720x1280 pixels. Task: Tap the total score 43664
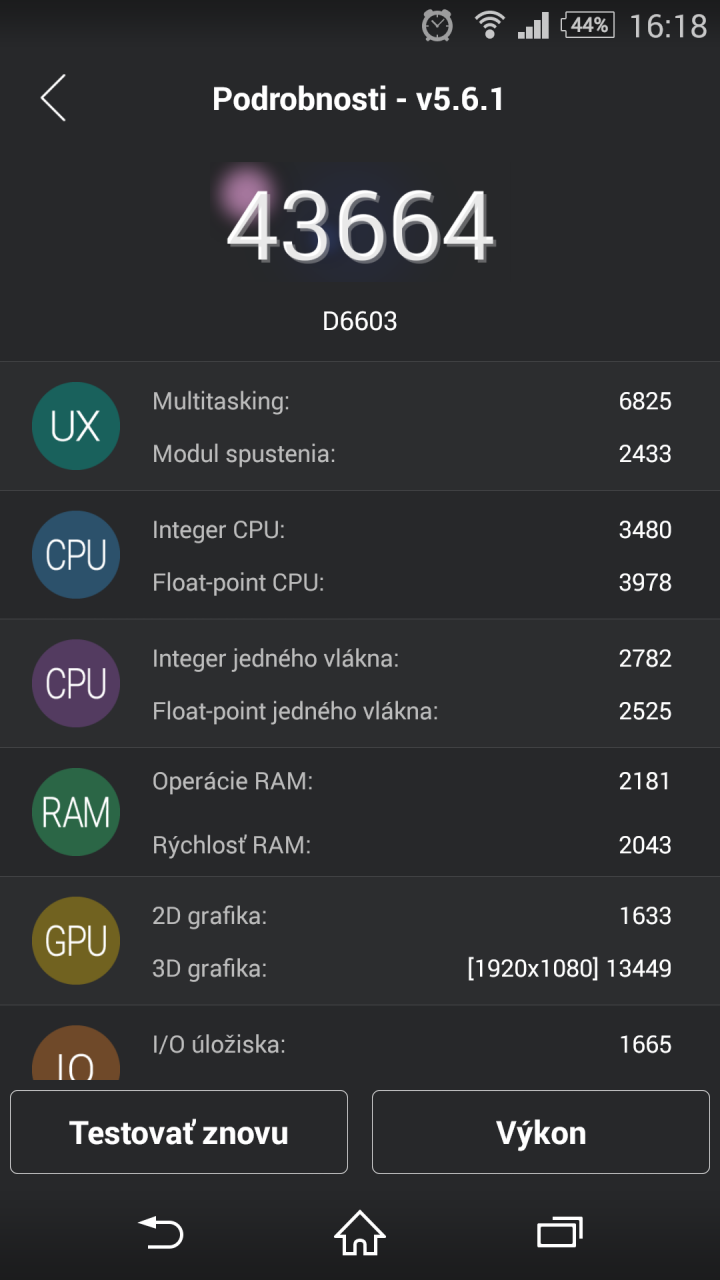(x=360, y=227)
